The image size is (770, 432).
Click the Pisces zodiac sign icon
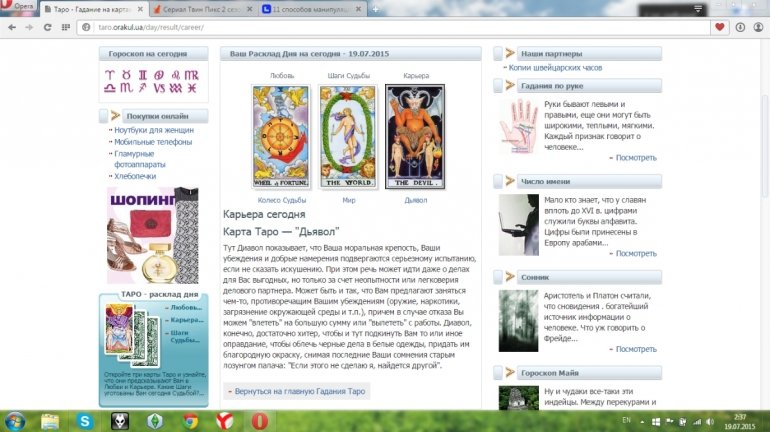pos(192,88)
